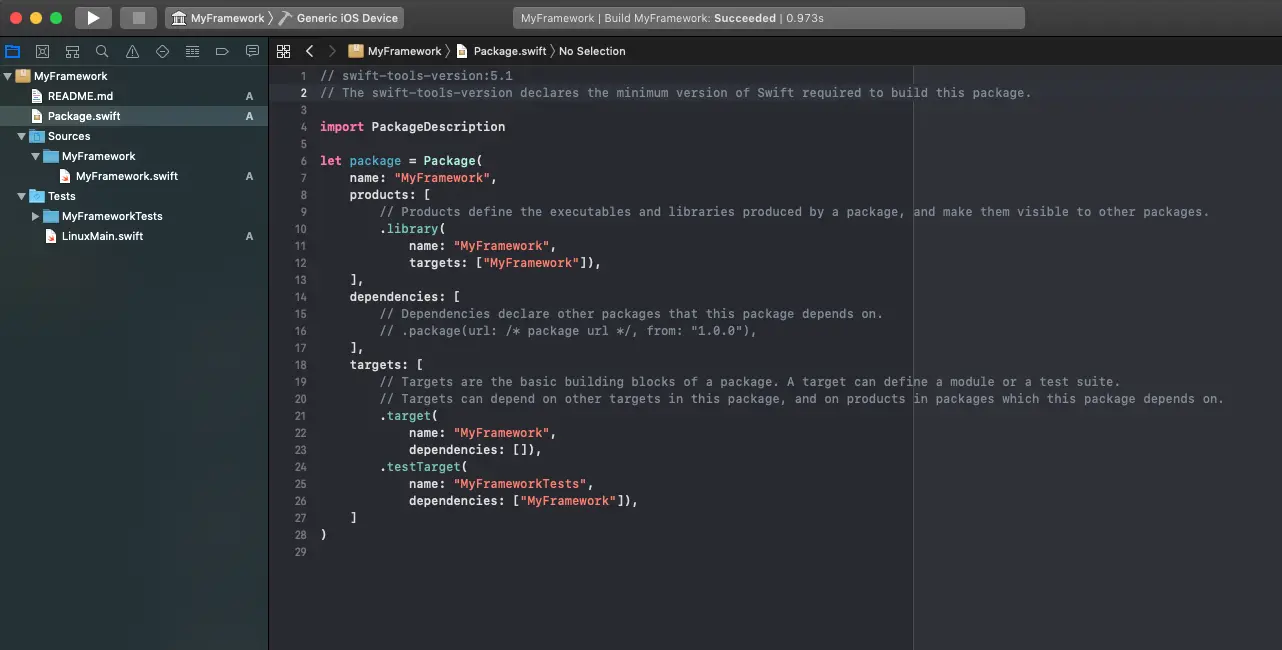Open the Test navigator tab
1282x650 pixels.
point(162,51)
